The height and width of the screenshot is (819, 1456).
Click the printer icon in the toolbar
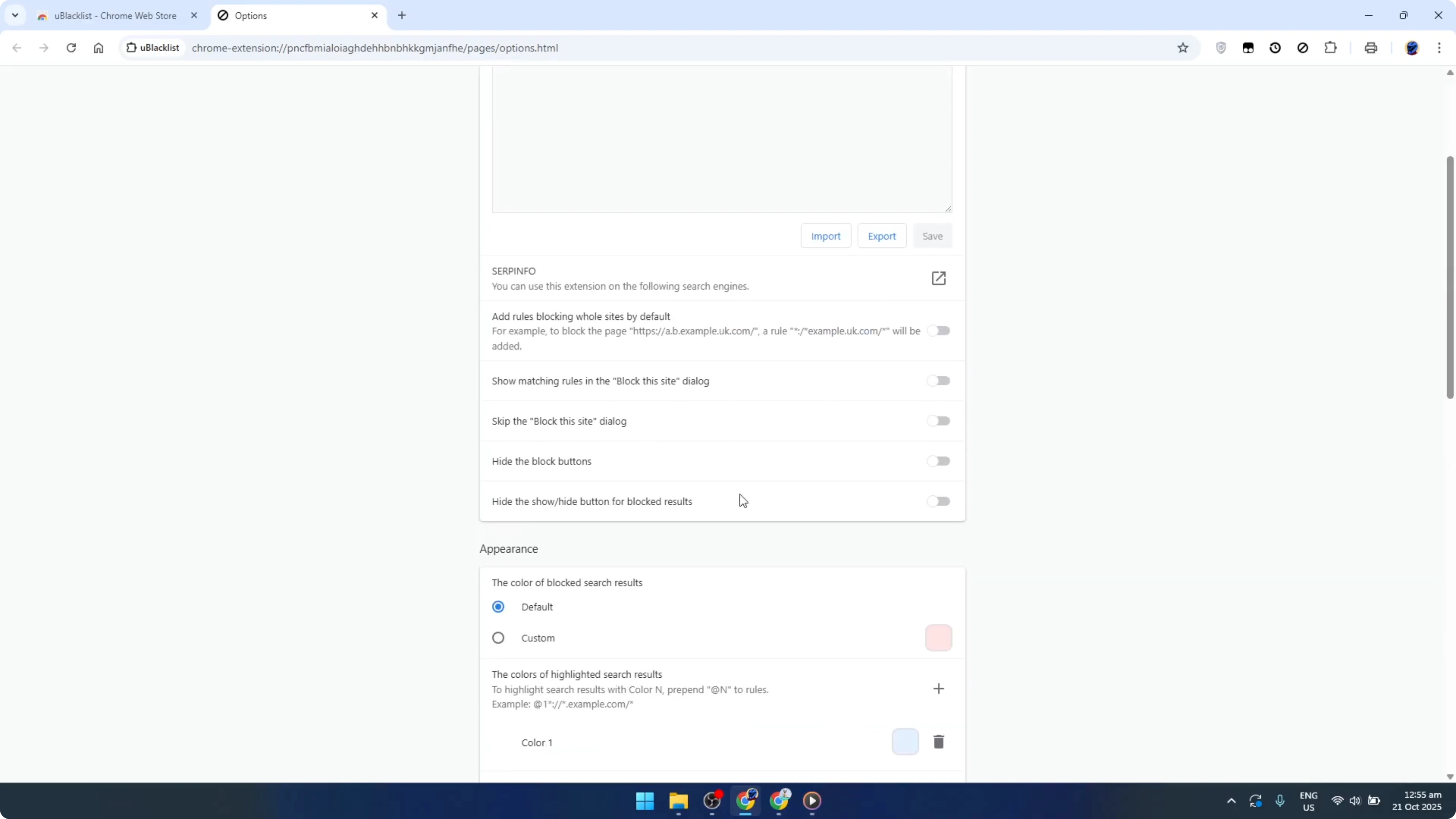click(x=1371, y=47)
